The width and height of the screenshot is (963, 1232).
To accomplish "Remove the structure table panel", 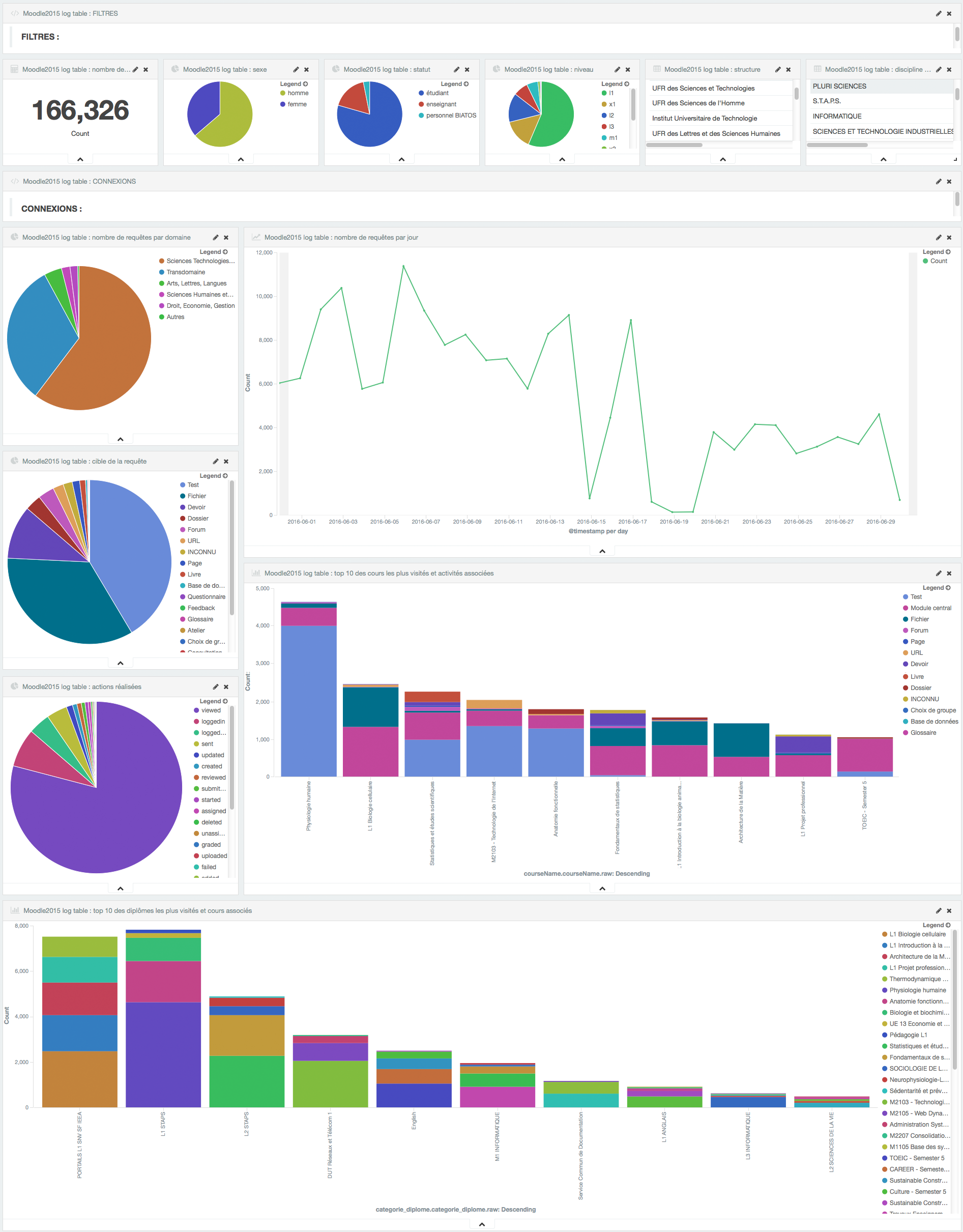I will [788, 69].
